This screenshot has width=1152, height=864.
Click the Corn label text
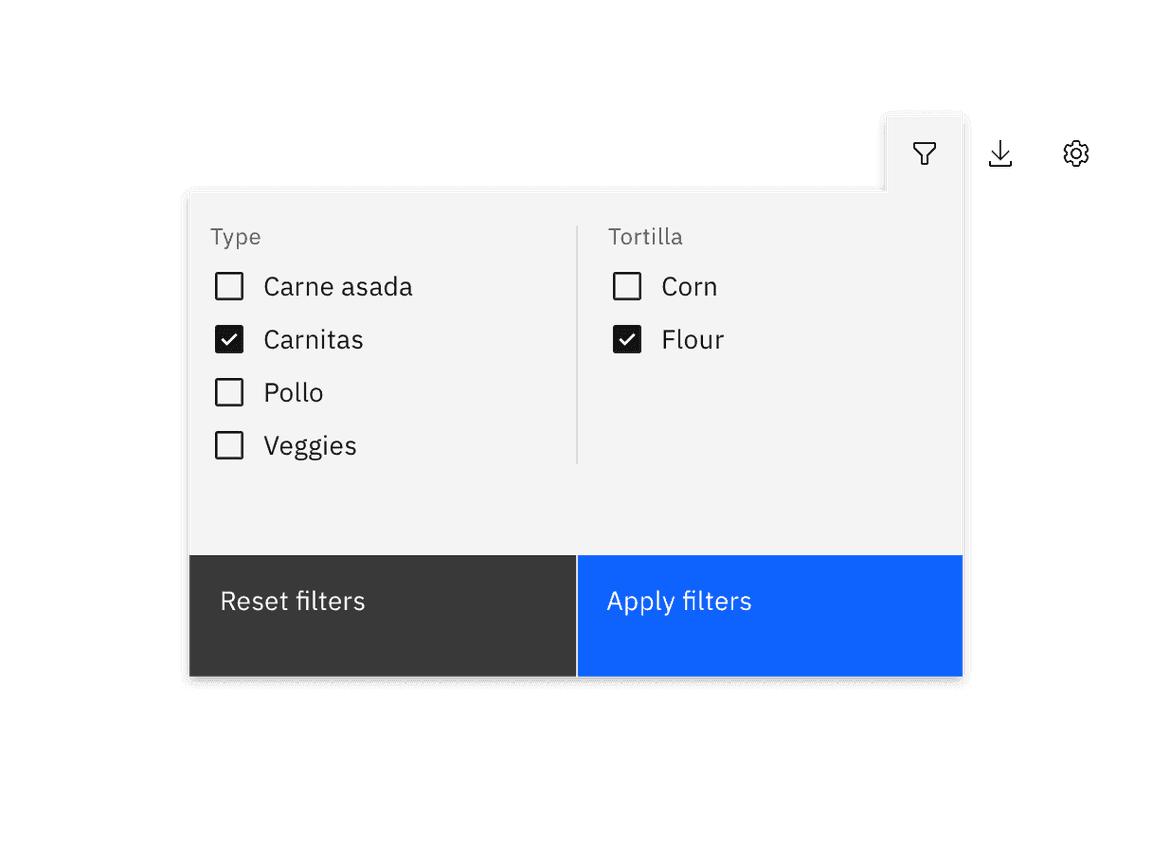pyautogui.click(x=689, y=286)
